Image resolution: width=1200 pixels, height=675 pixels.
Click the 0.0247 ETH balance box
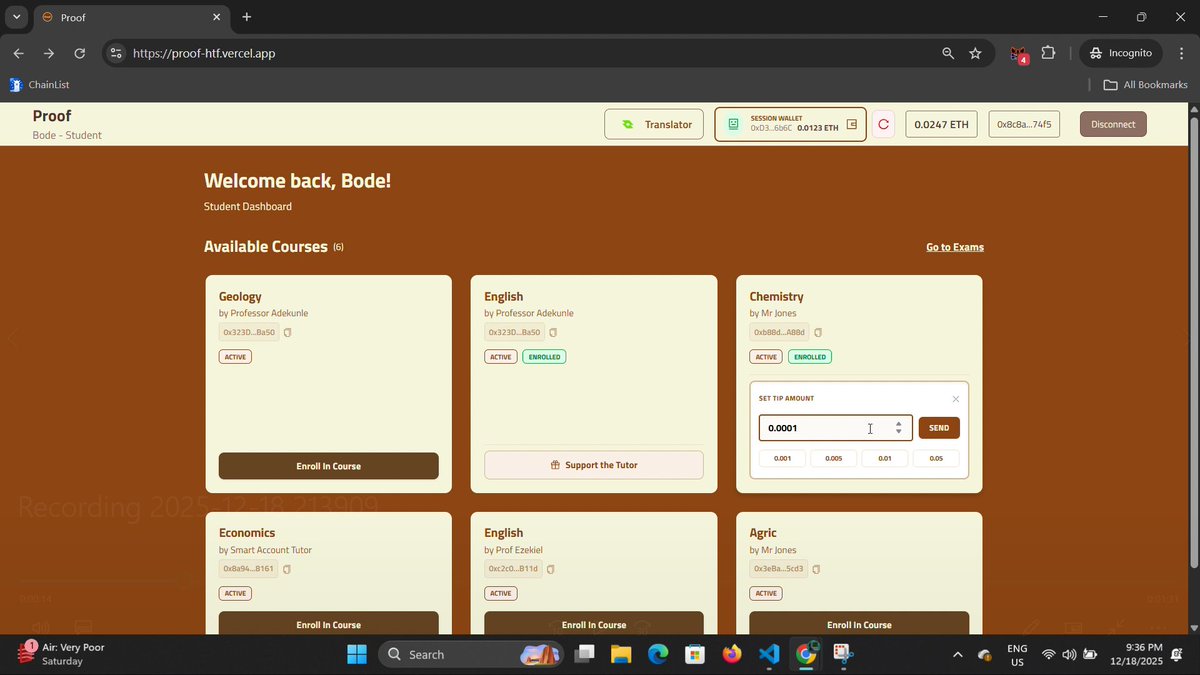941,125
